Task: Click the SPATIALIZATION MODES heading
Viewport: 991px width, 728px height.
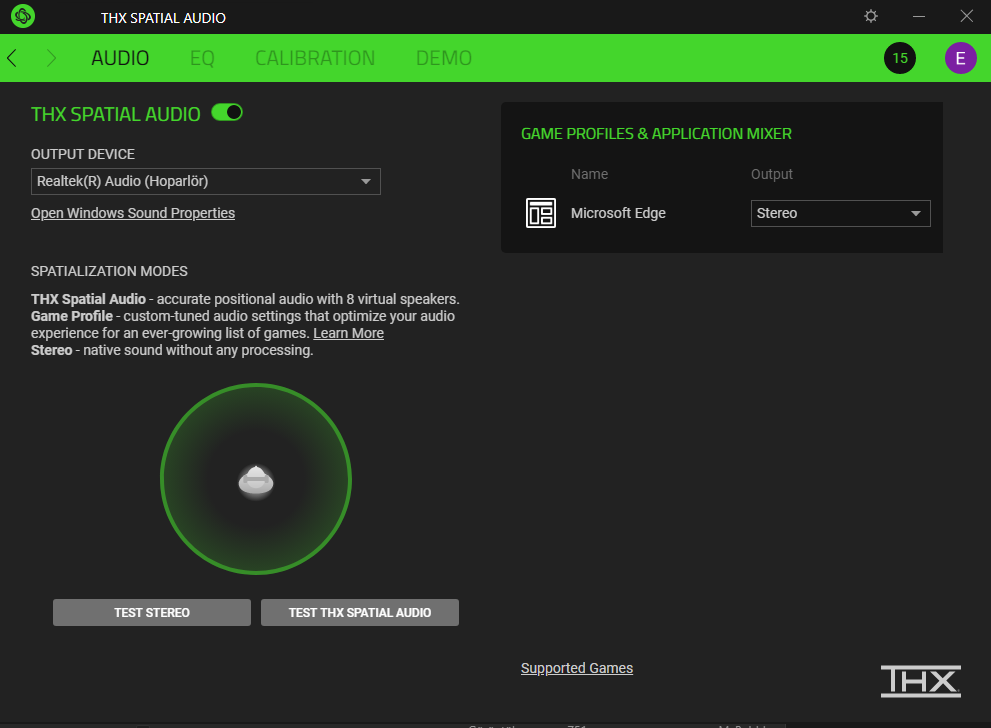Action: click(x=109, y=271)
